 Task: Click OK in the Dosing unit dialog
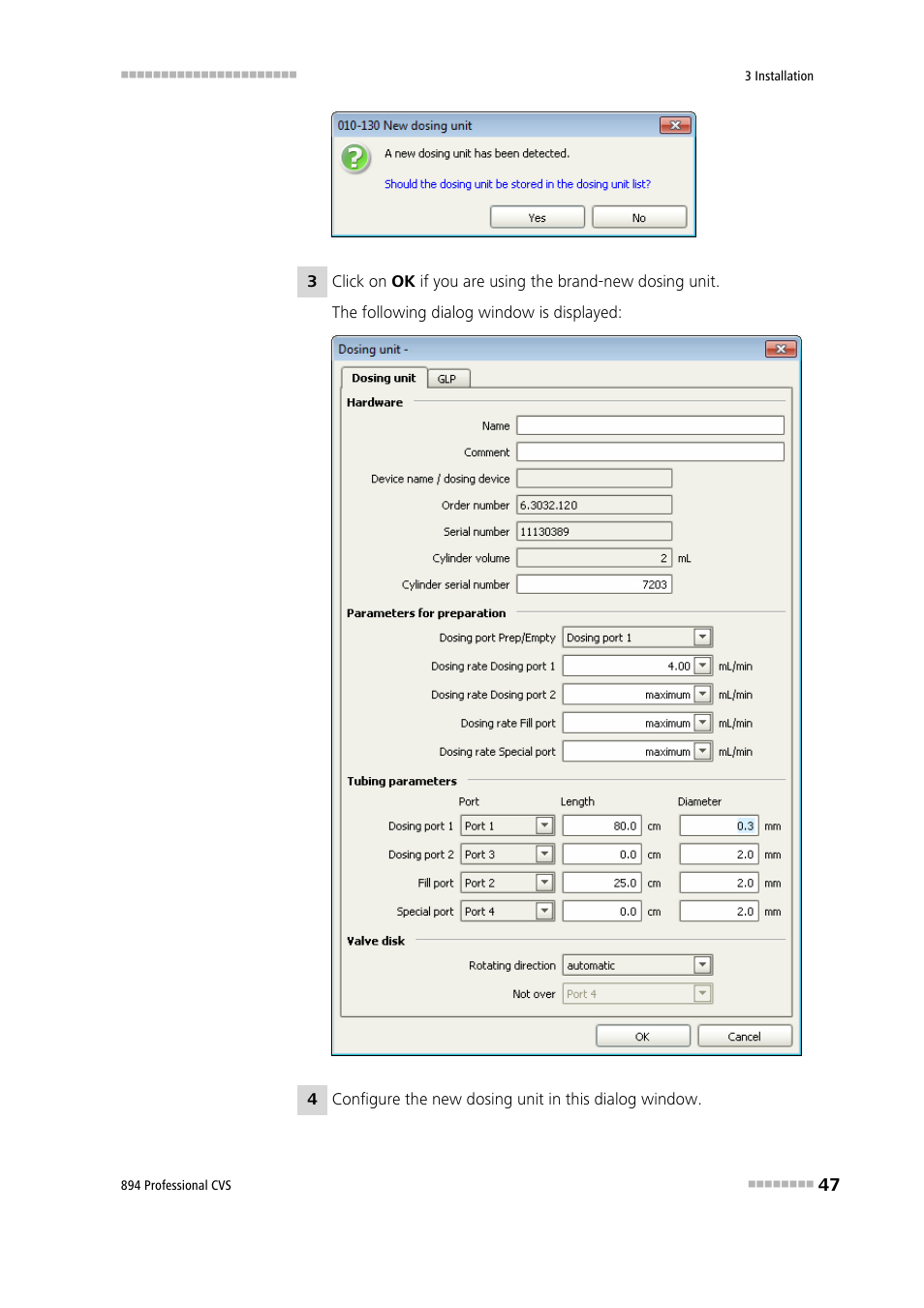pyautogui.click(x=642, y=1036)
